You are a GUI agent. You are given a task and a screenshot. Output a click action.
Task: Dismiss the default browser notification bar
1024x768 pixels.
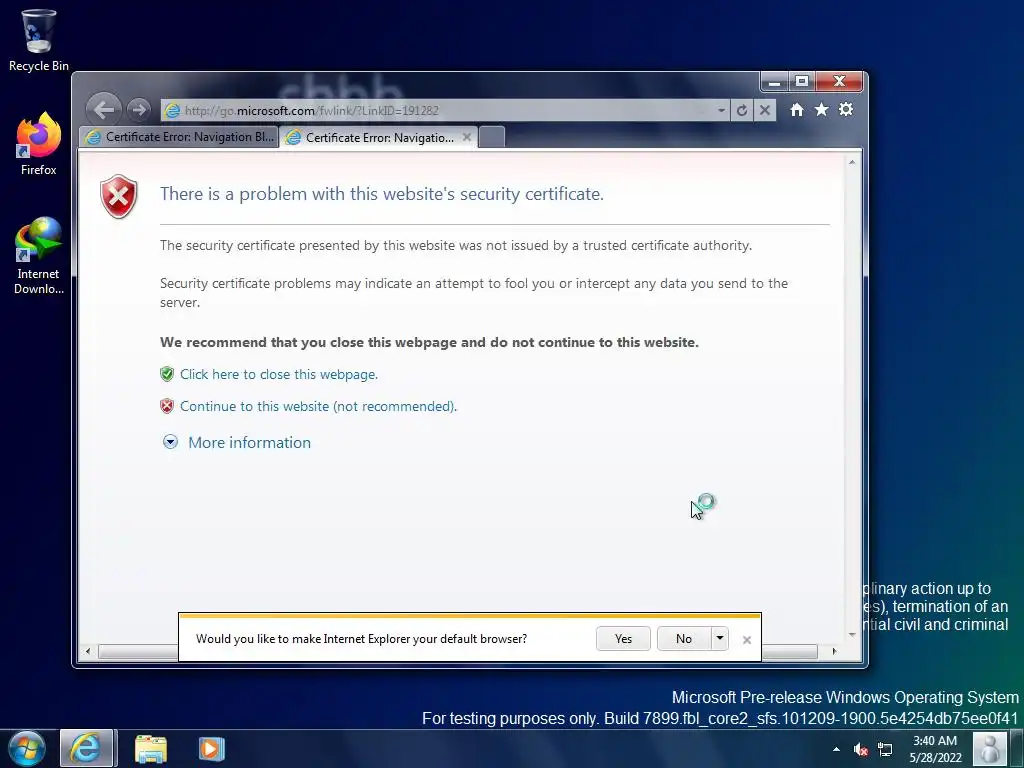click(x=747, y=640)
